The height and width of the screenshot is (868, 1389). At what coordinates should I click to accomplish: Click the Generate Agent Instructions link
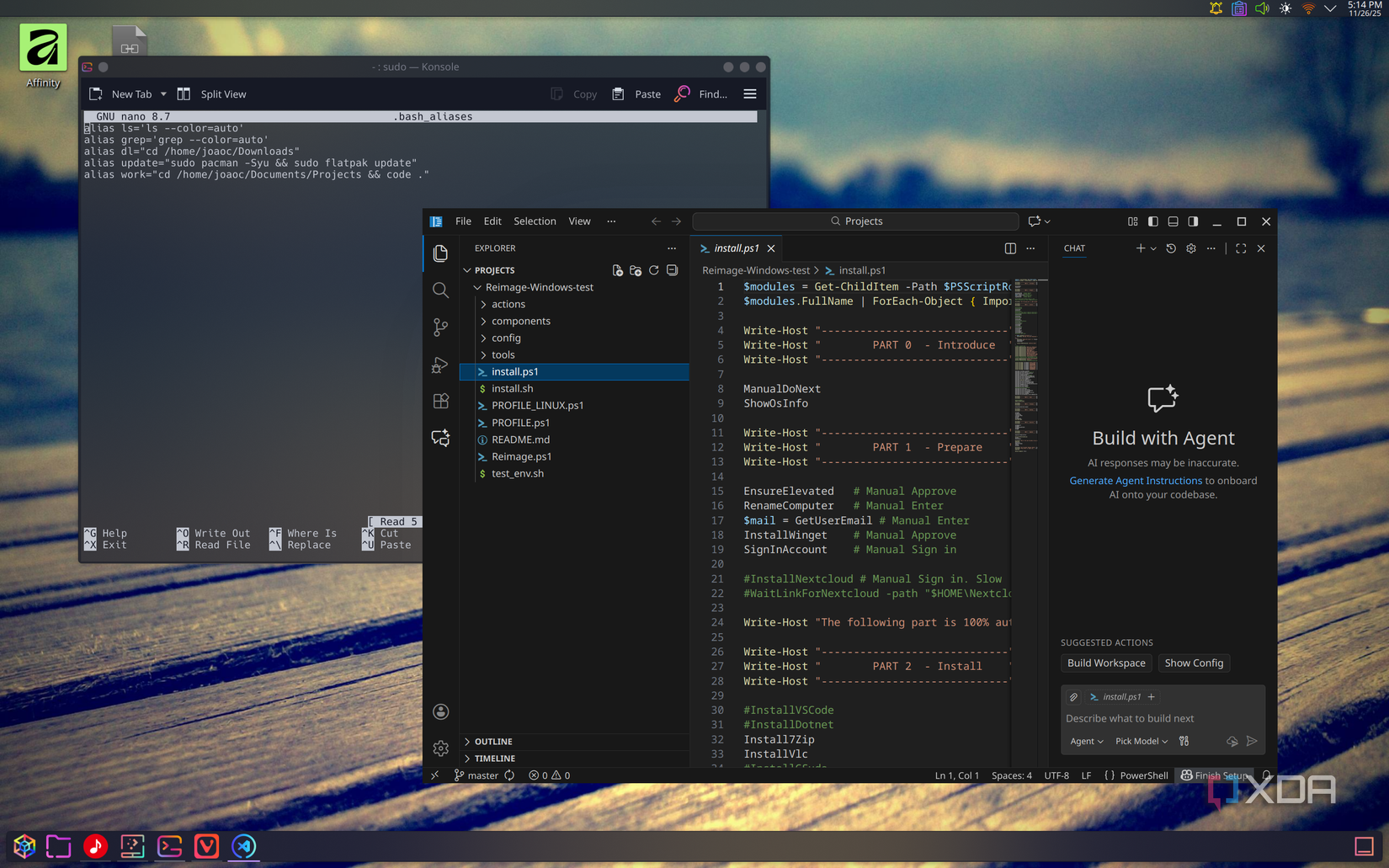pos(1135,480)
